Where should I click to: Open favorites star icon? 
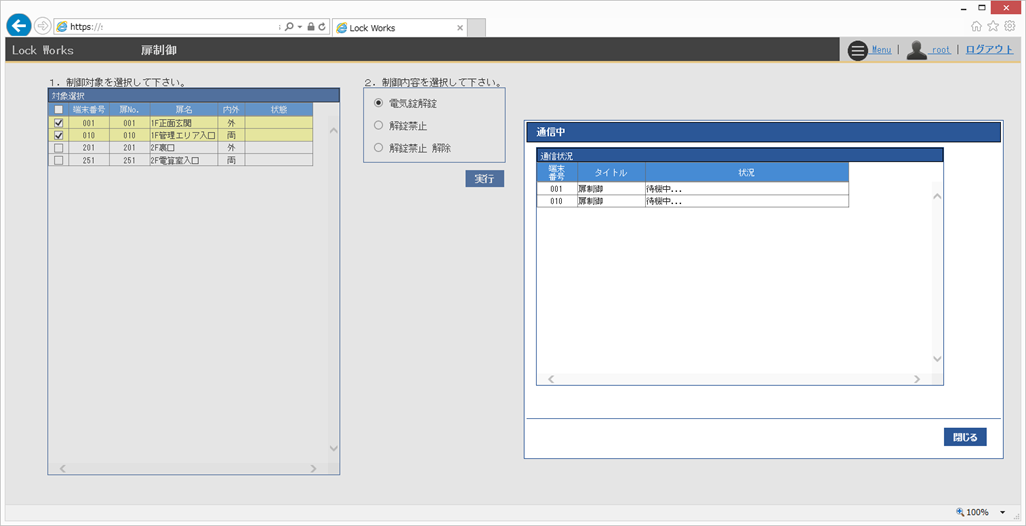point(993,26)
